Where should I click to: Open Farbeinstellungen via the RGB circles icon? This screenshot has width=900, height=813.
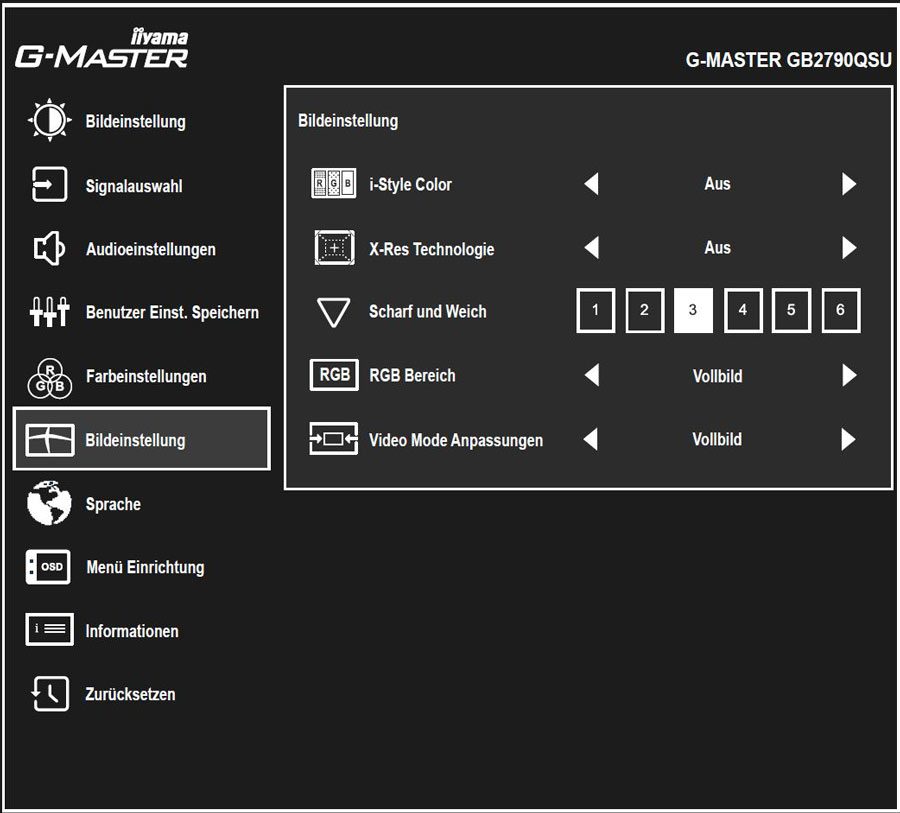pyautogui.click(x=50, y=378)
